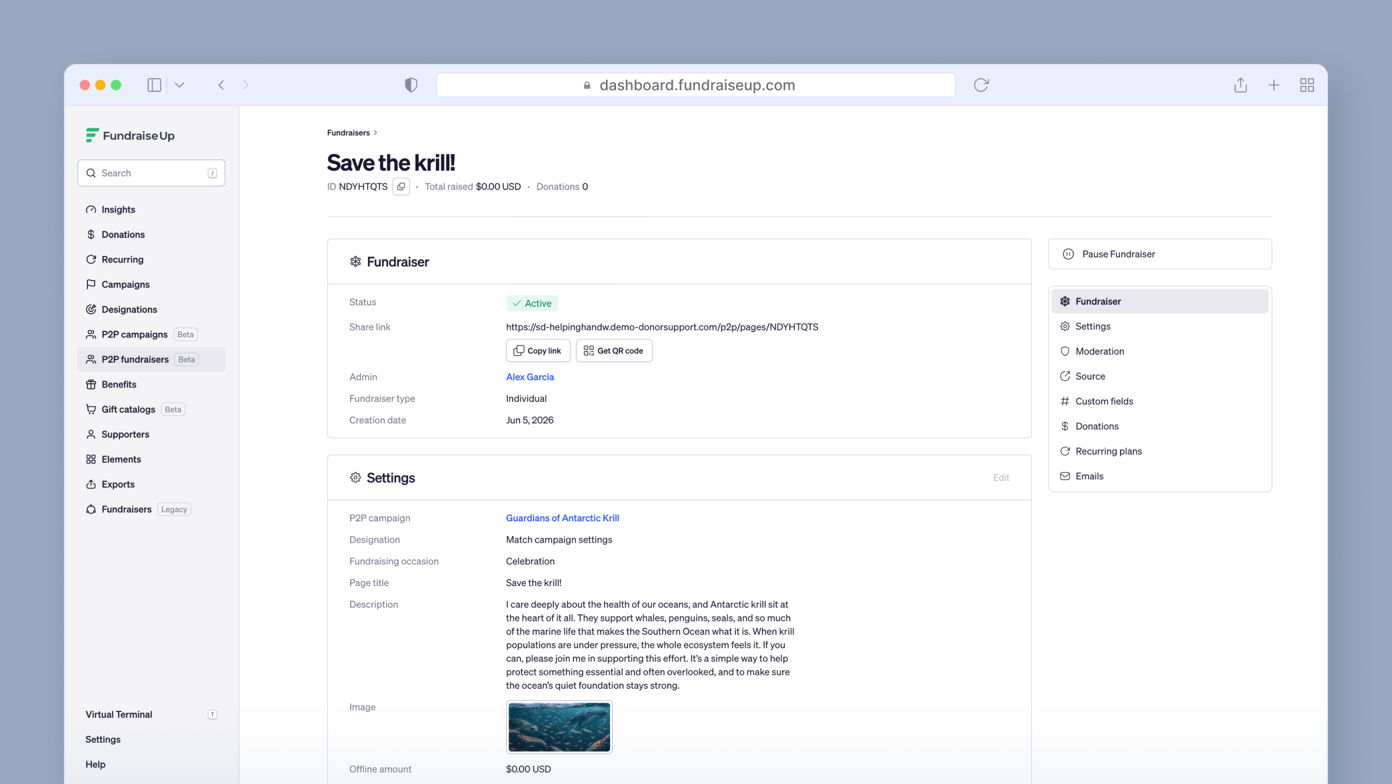The height and width of the screenshot is (784, 1392).
Task: Click the 'Save the krill!' page heading
Action: click(x=391, y=162)
